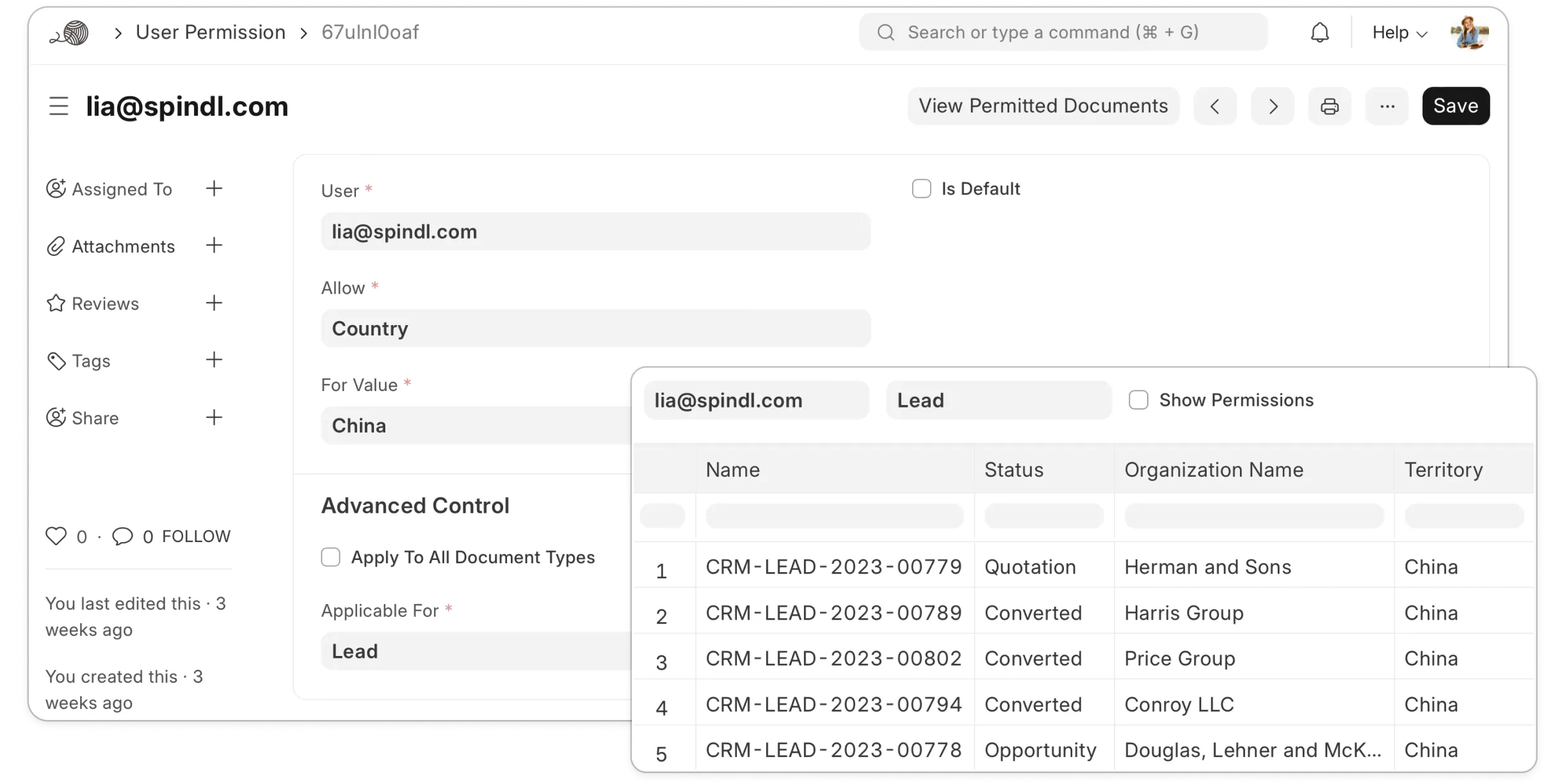Print this document via printer icon

tap(1329, 106)
